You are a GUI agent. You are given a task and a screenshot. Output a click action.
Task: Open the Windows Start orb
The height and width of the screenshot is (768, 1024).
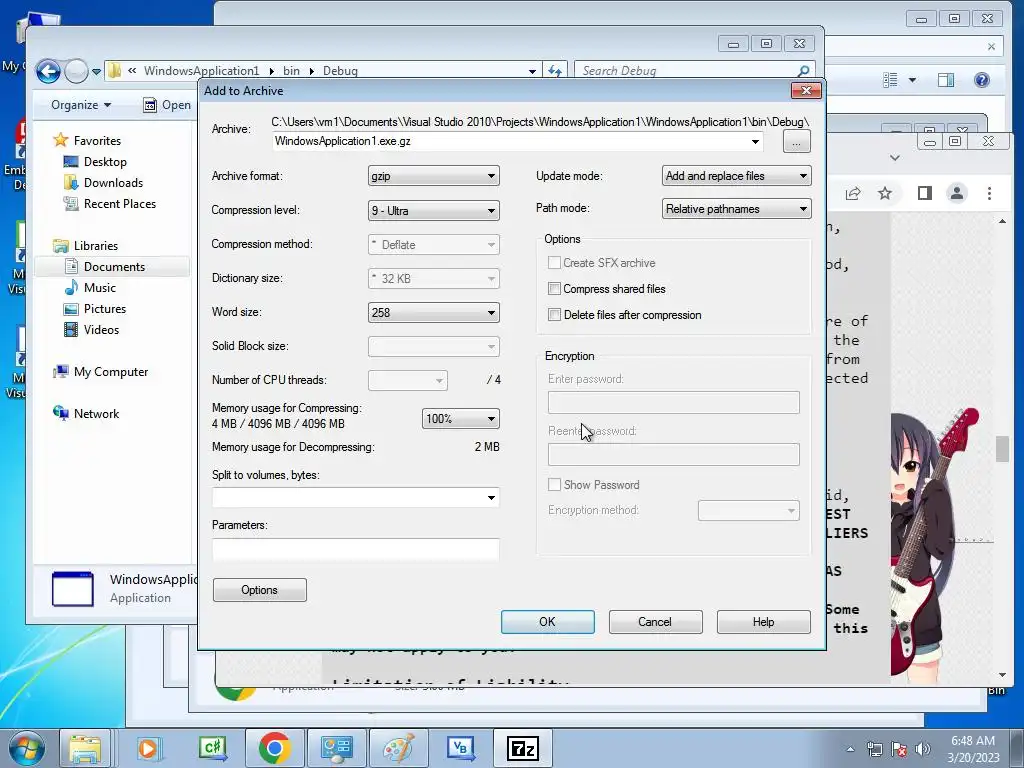(26, 748)
